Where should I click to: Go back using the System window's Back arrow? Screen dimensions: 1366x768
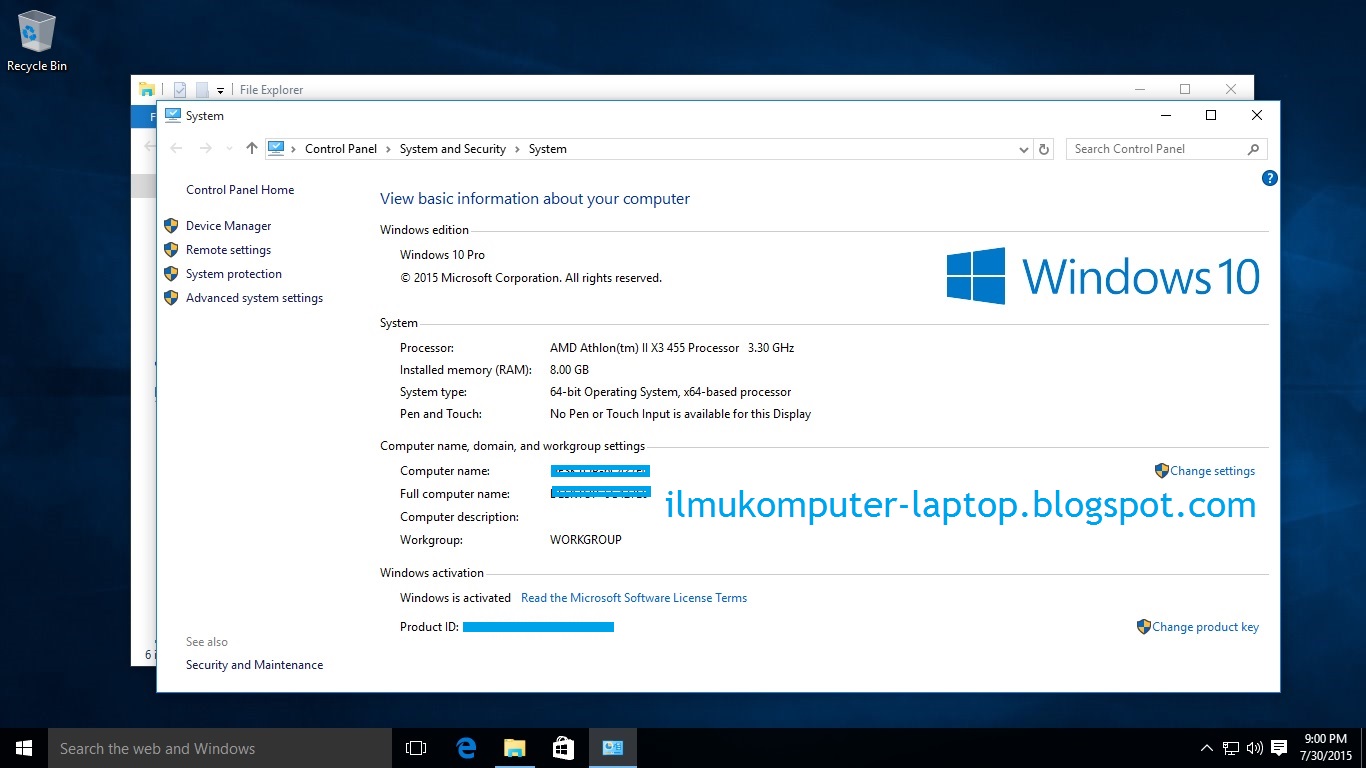pos(177,149)
